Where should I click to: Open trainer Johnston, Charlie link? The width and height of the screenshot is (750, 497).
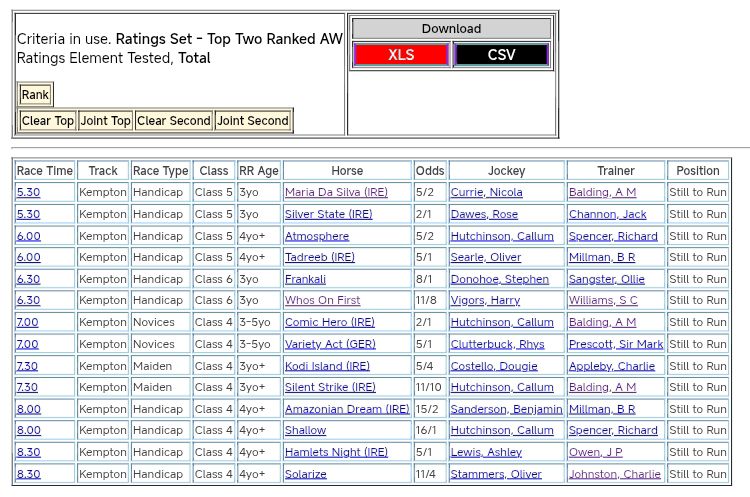coord(614,474)
